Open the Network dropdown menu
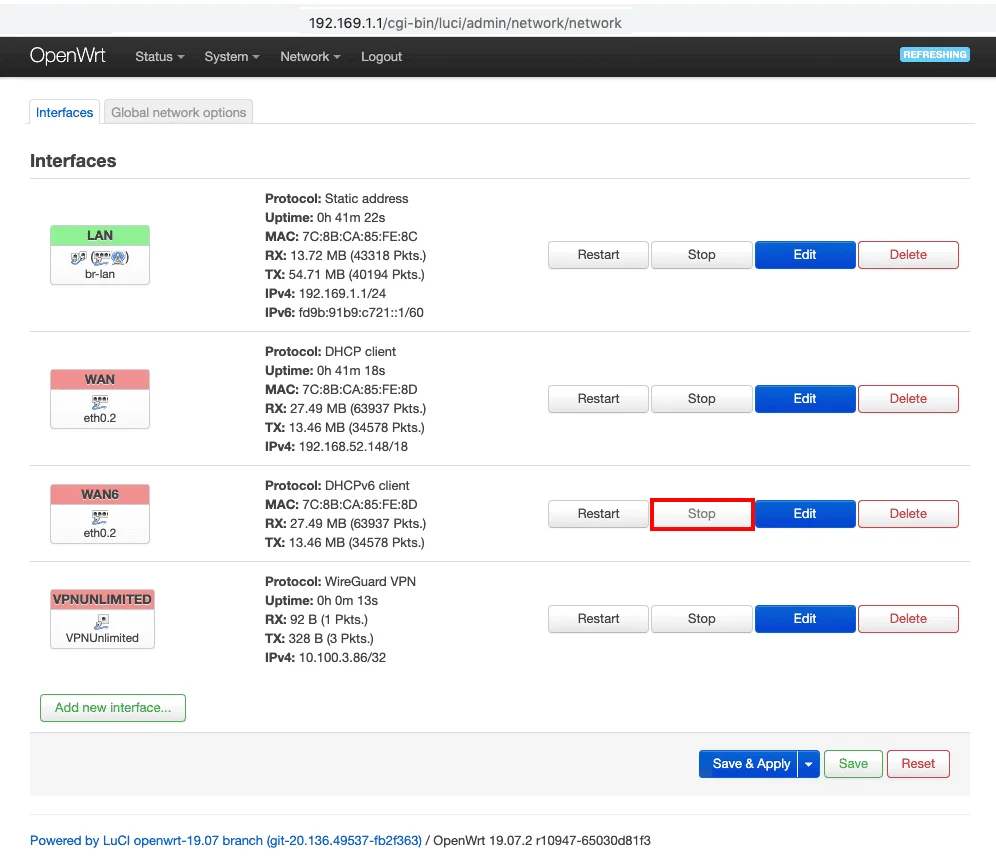996x861 pixels. [310, 57]
